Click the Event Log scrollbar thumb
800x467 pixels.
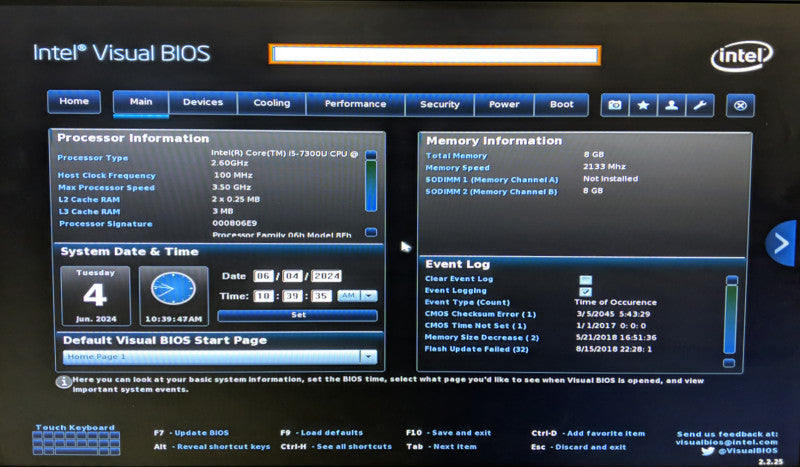731,319
